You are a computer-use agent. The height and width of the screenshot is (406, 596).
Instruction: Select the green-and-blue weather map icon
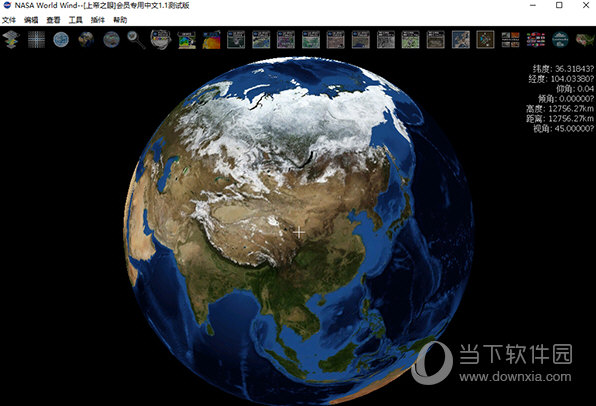[187, 40]
